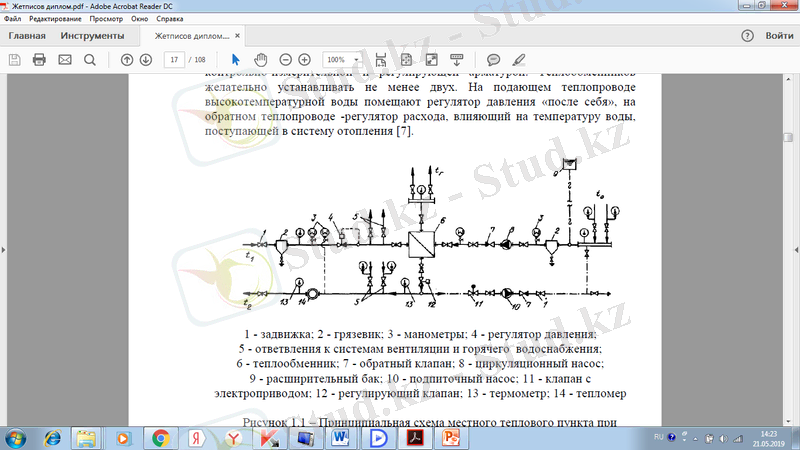Open the Редактирование menu
Image resolution: width=800 pixels, height=450 pixels.
(56, 19)
